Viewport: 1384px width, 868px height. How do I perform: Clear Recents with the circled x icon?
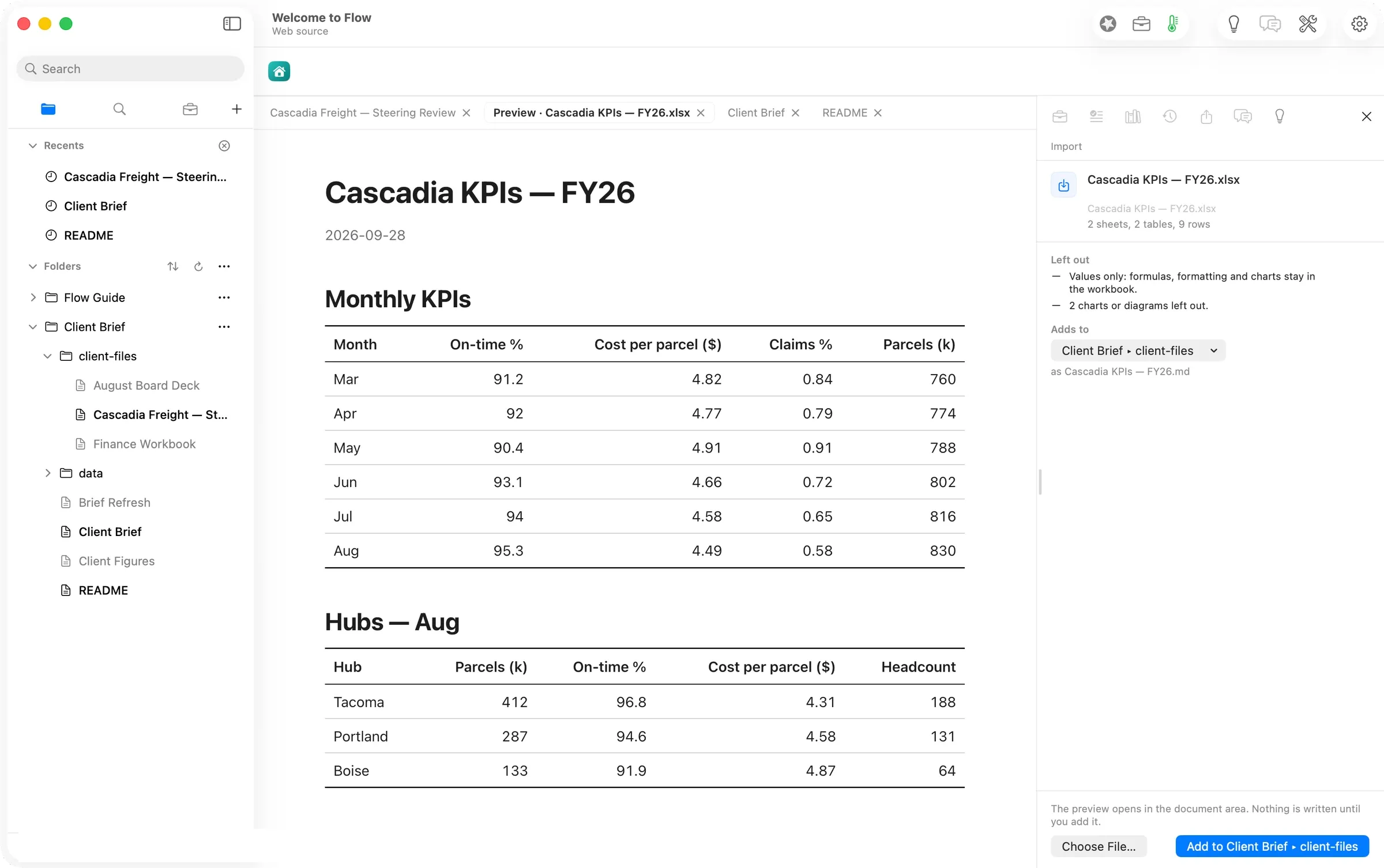pyautogui.click(x=224, y=146)
